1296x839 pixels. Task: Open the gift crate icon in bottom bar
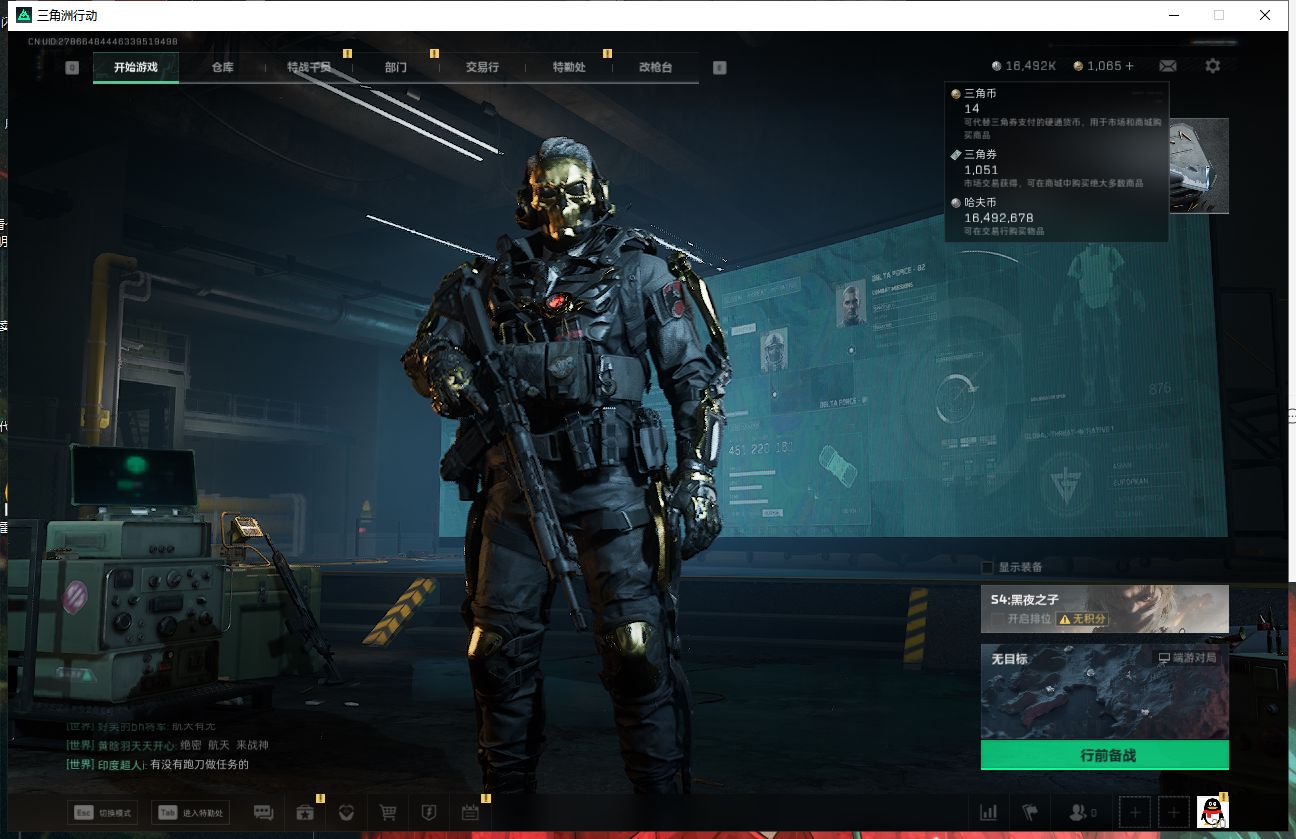coord(305,812)
